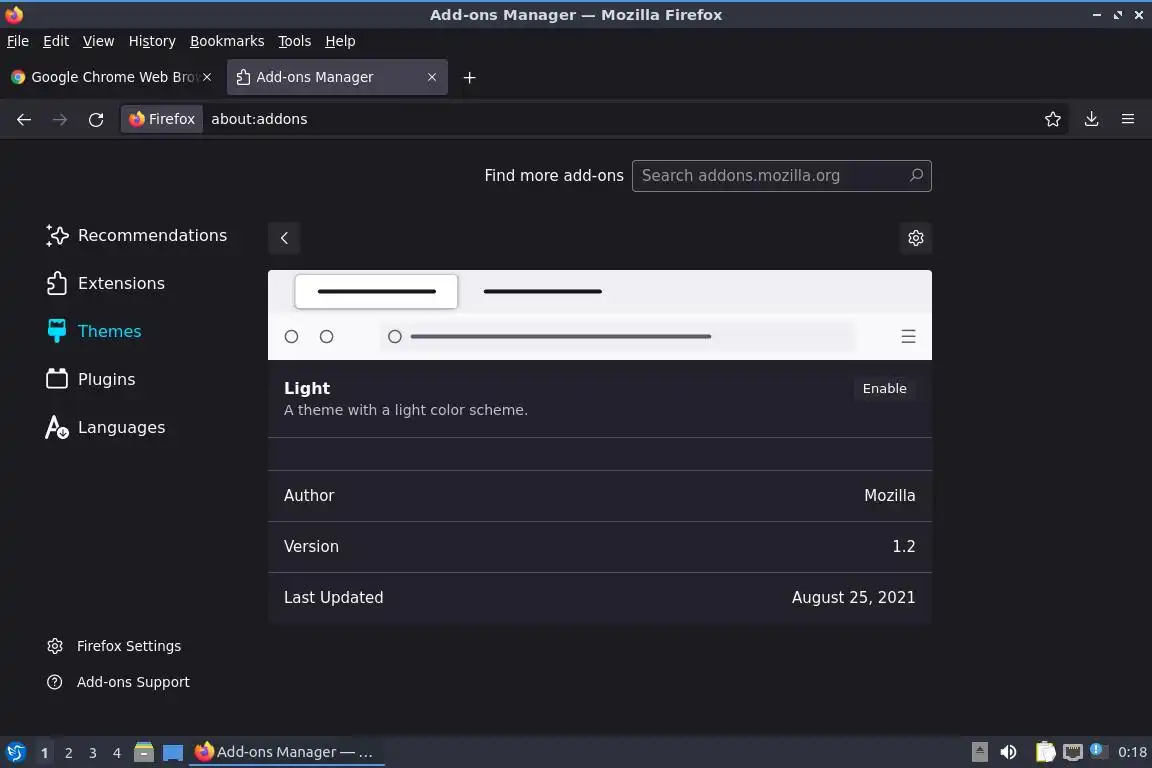
Task: Open the taskbar start menu icon
Action: (15, 753)
